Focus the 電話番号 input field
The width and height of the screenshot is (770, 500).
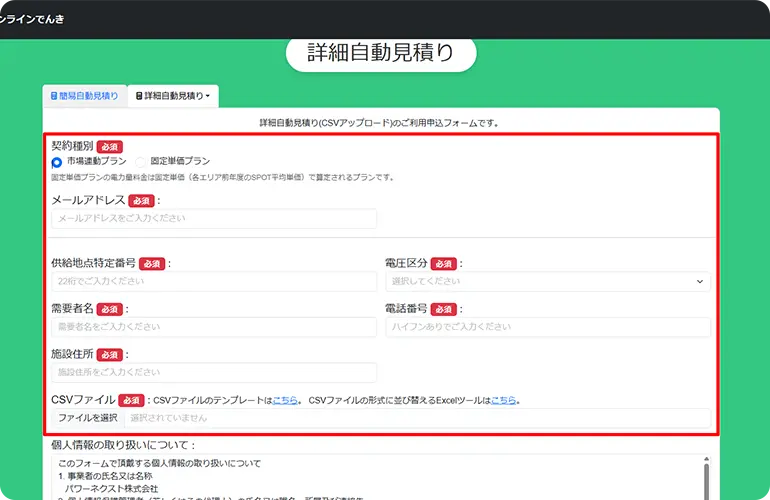[x=548, y=327]
